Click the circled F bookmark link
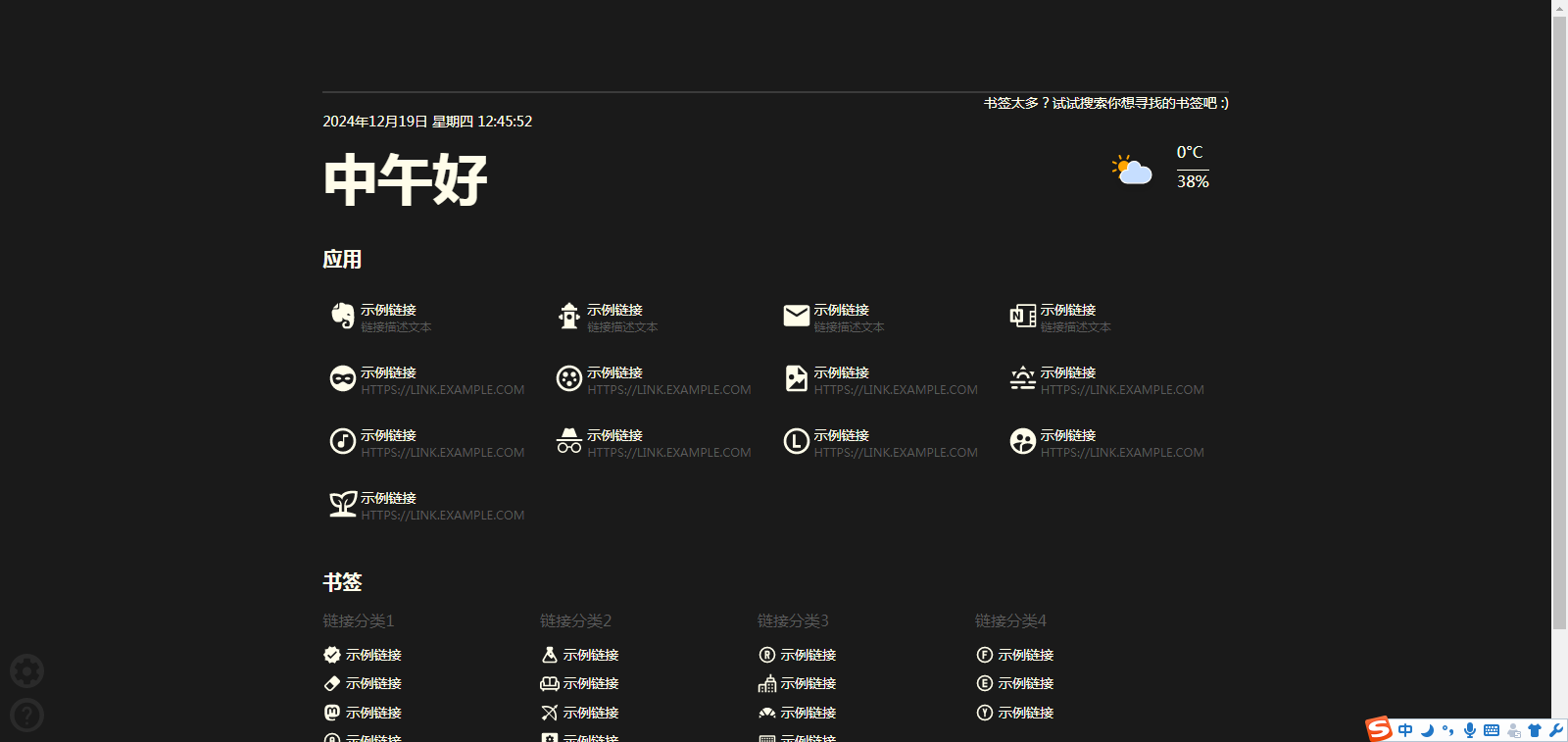The height and width of the screenshot is (742, 1568). [x=985, y=655]
